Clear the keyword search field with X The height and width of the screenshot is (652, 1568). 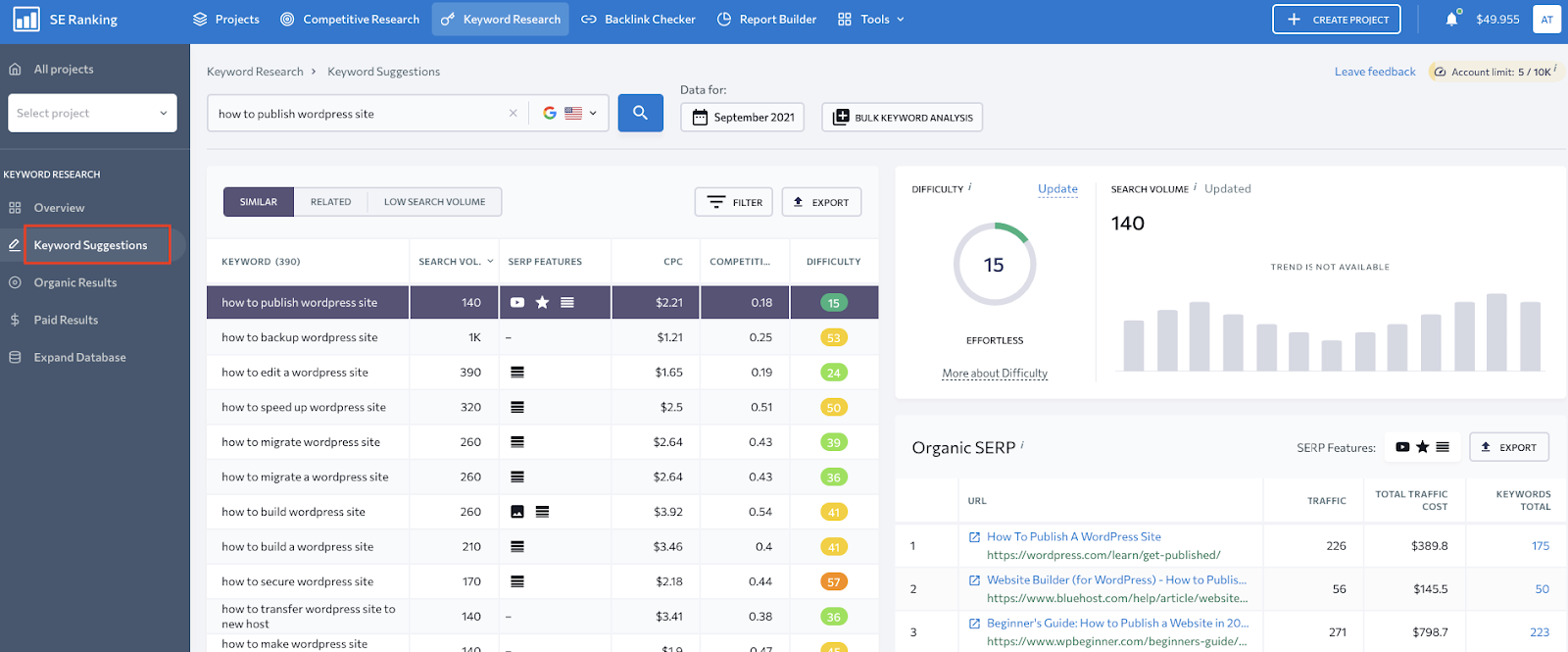[x=513, y=114]
